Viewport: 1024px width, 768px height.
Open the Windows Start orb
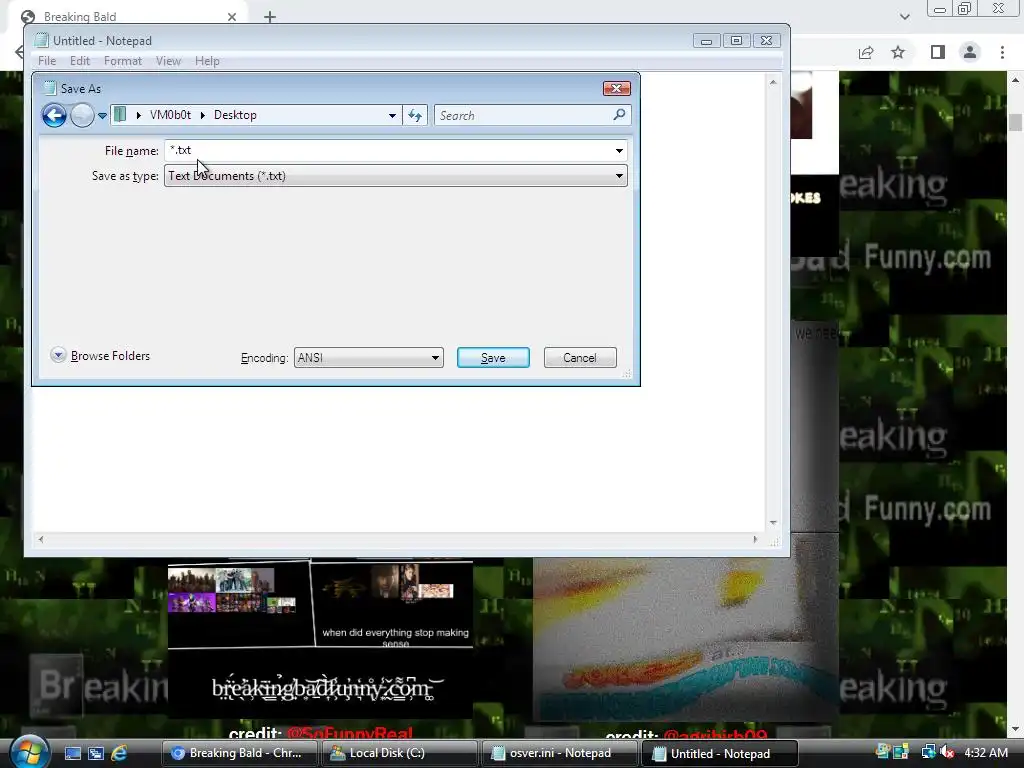[28, 753]
